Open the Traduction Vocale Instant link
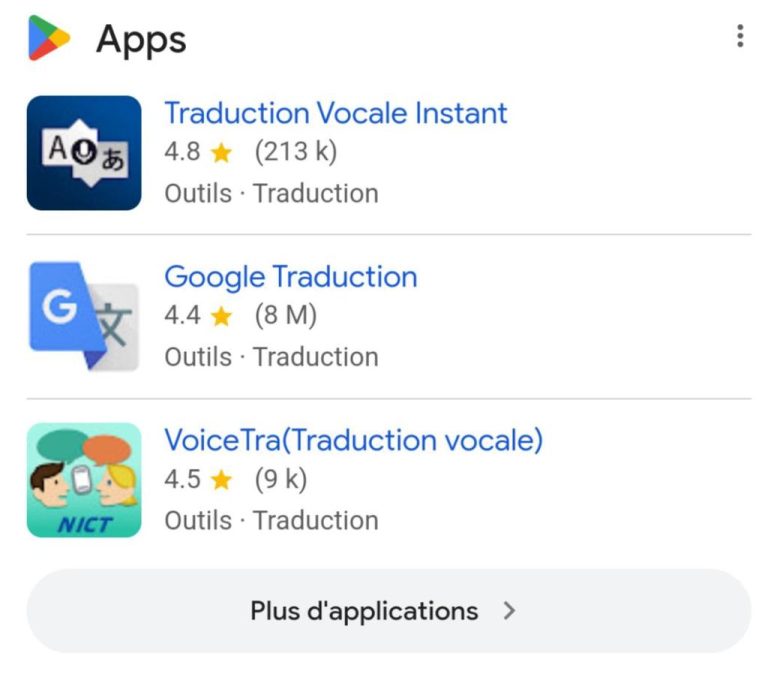Screen dimensions: 768x677 click(x=336, y=113)
